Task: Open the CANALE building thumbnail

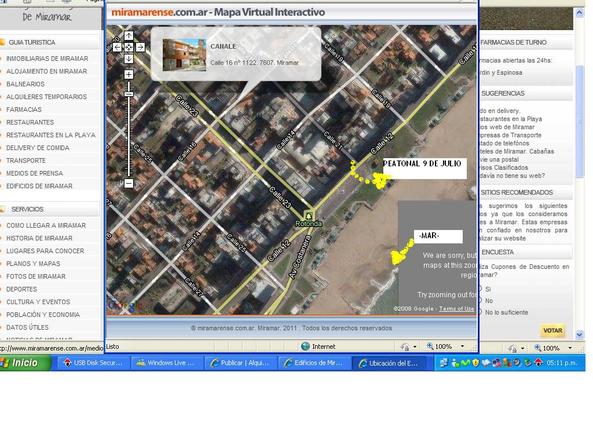Action: point(184,55)
